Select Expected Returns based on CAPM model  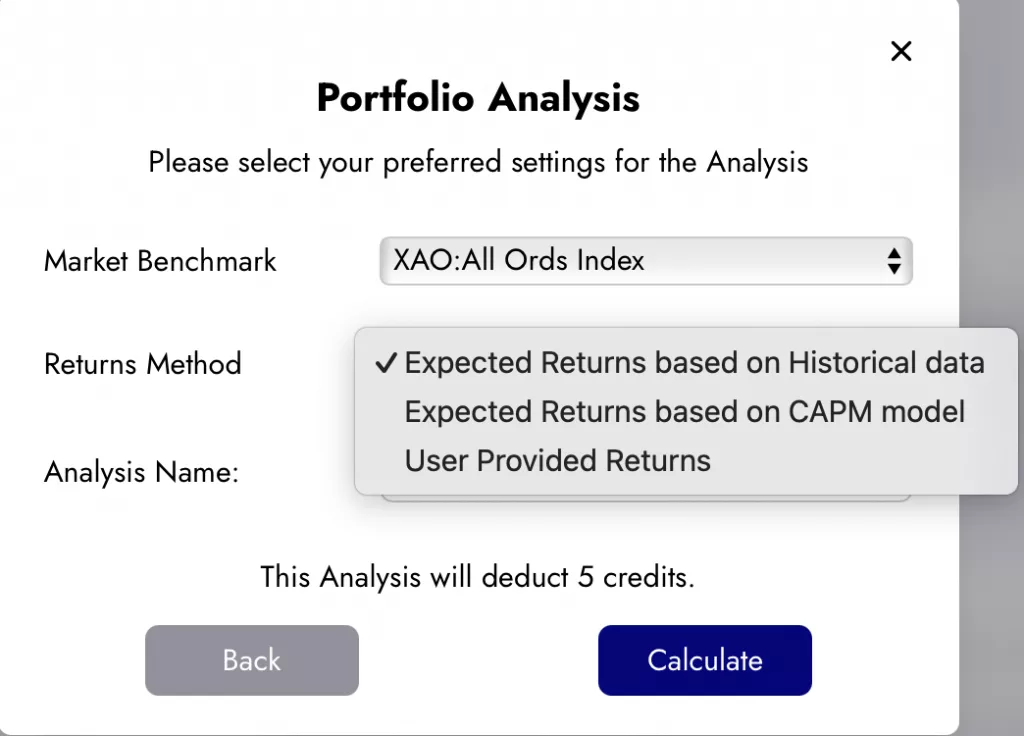(x=684, y=411)
